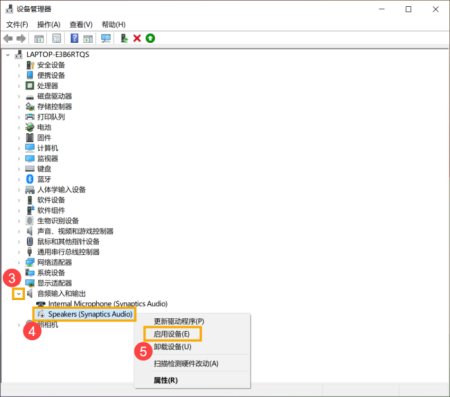Expand the 人体学输入设备 category

tap(19, 190)
